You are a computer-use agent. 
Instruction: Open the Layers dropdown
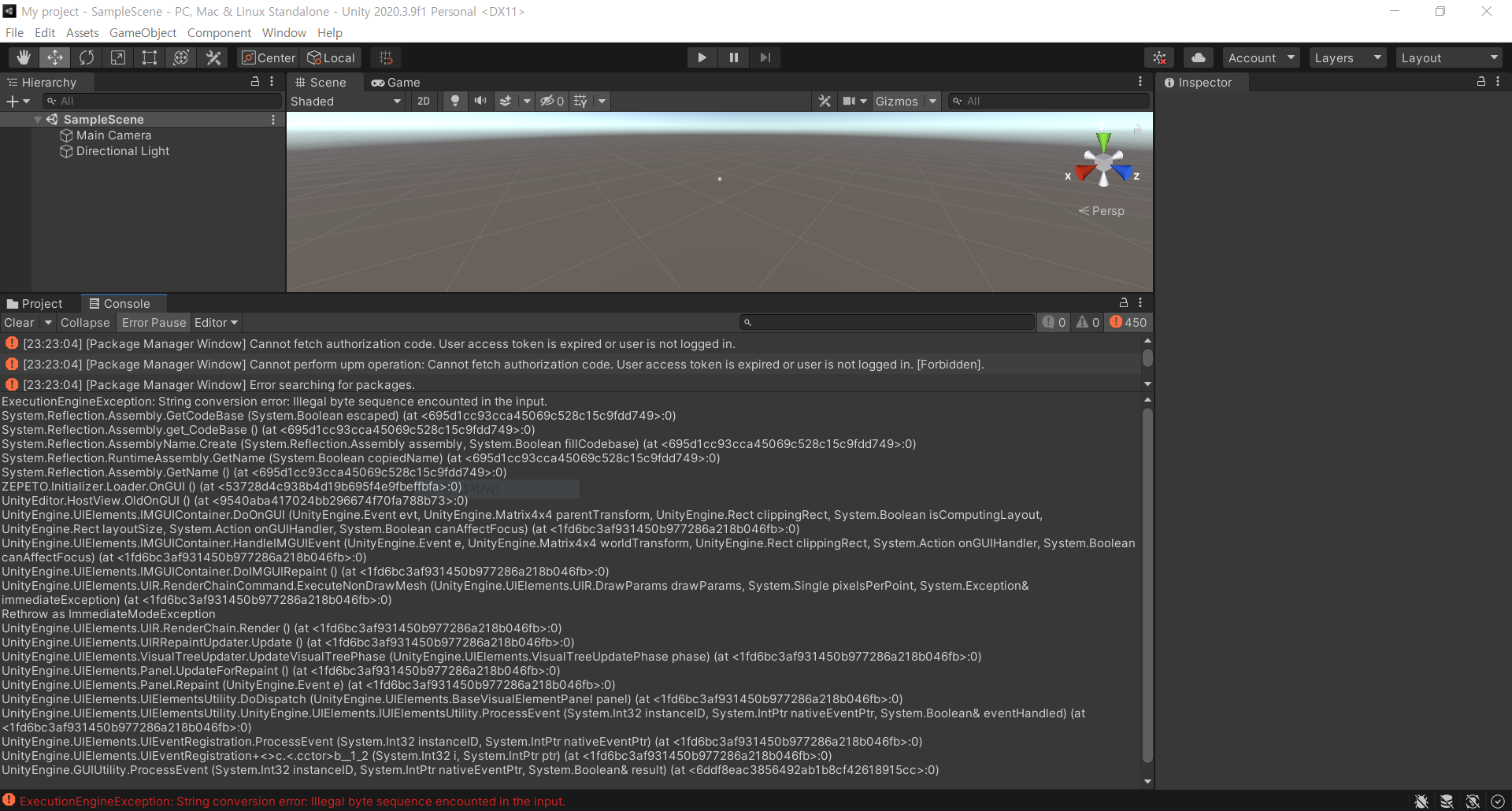[1348, 57]
